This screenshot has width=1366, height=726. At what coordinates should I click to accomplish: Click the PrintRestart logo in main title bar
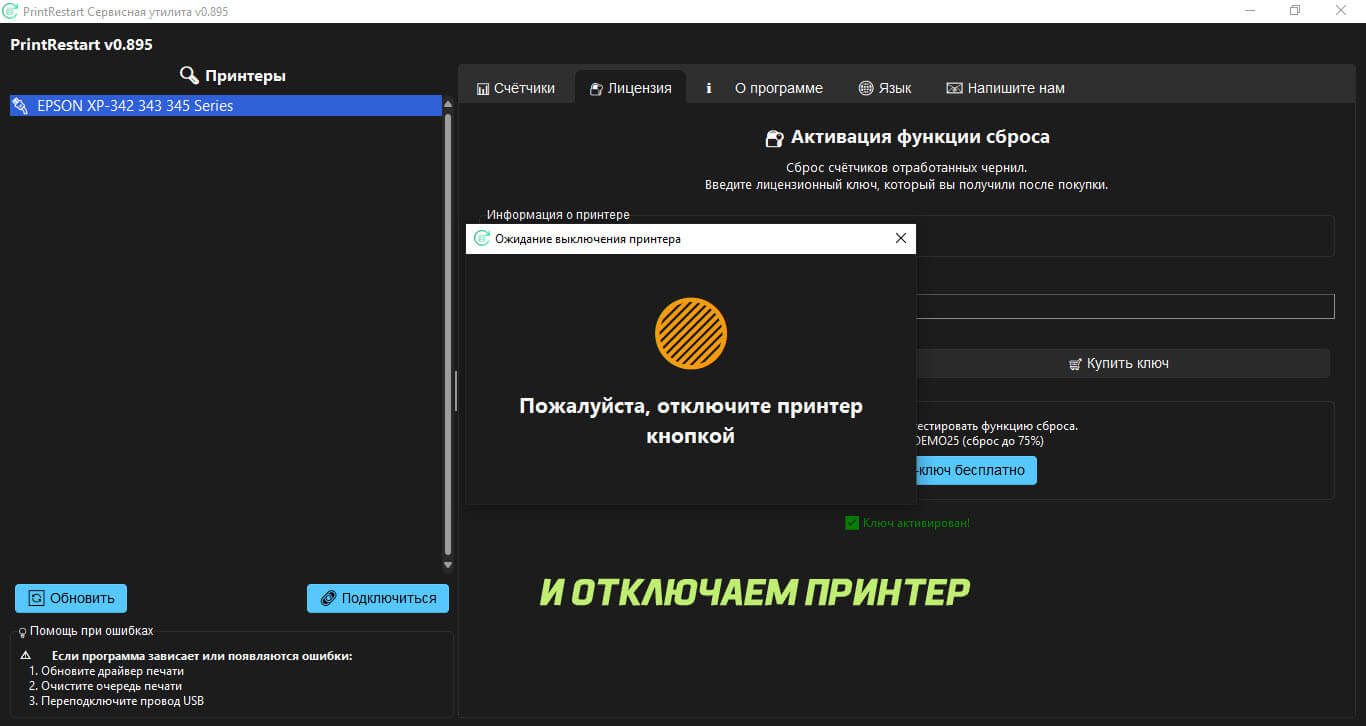[11, 11]
